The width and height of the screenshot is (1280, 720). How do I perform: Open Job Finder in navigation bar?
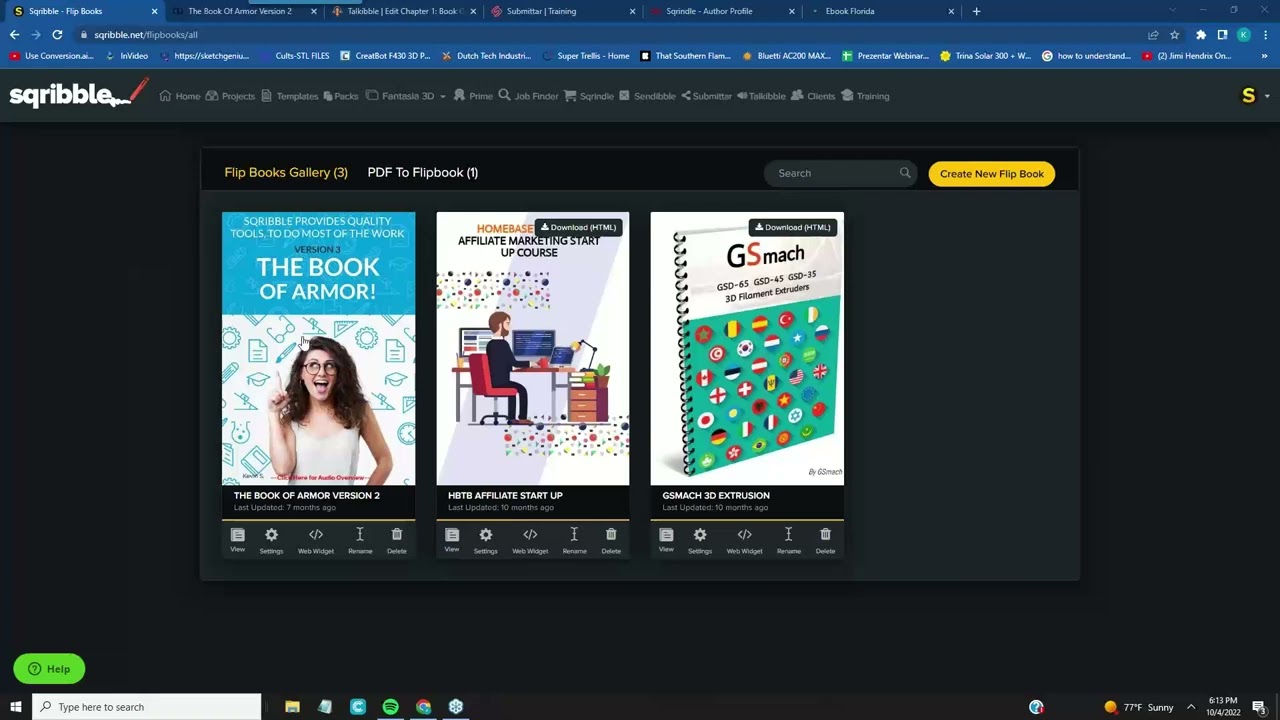coord(528,96)
